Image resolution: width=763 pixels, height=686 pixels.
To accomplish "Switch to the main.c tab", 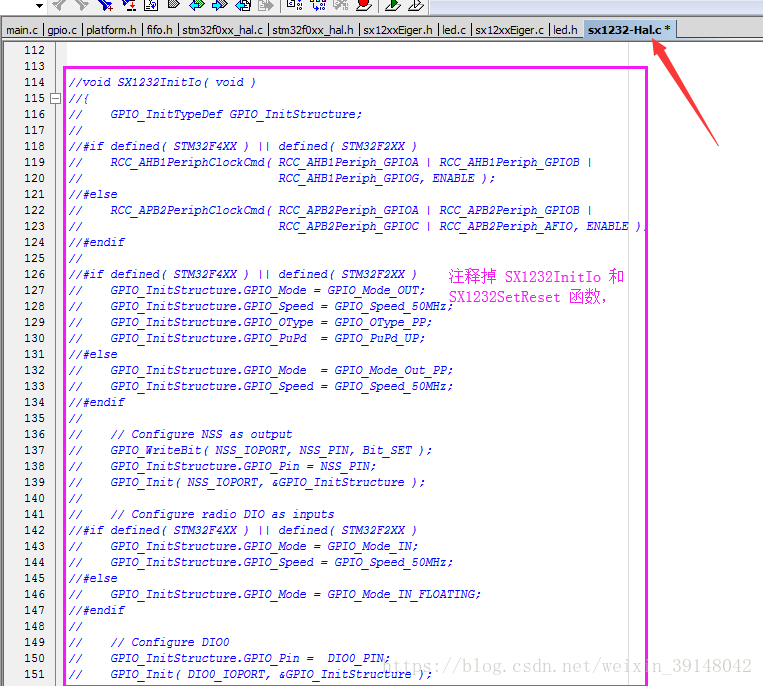I will coord(22,30).
